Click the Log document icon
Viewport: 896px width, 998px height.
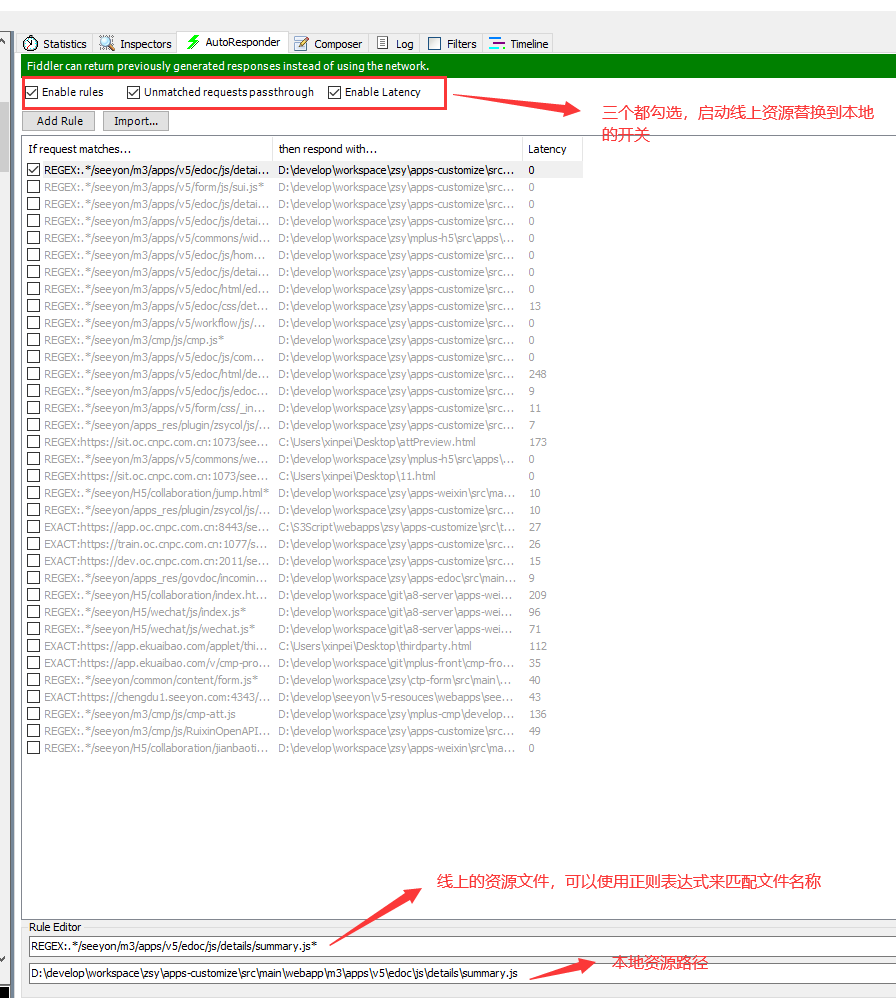382,43
